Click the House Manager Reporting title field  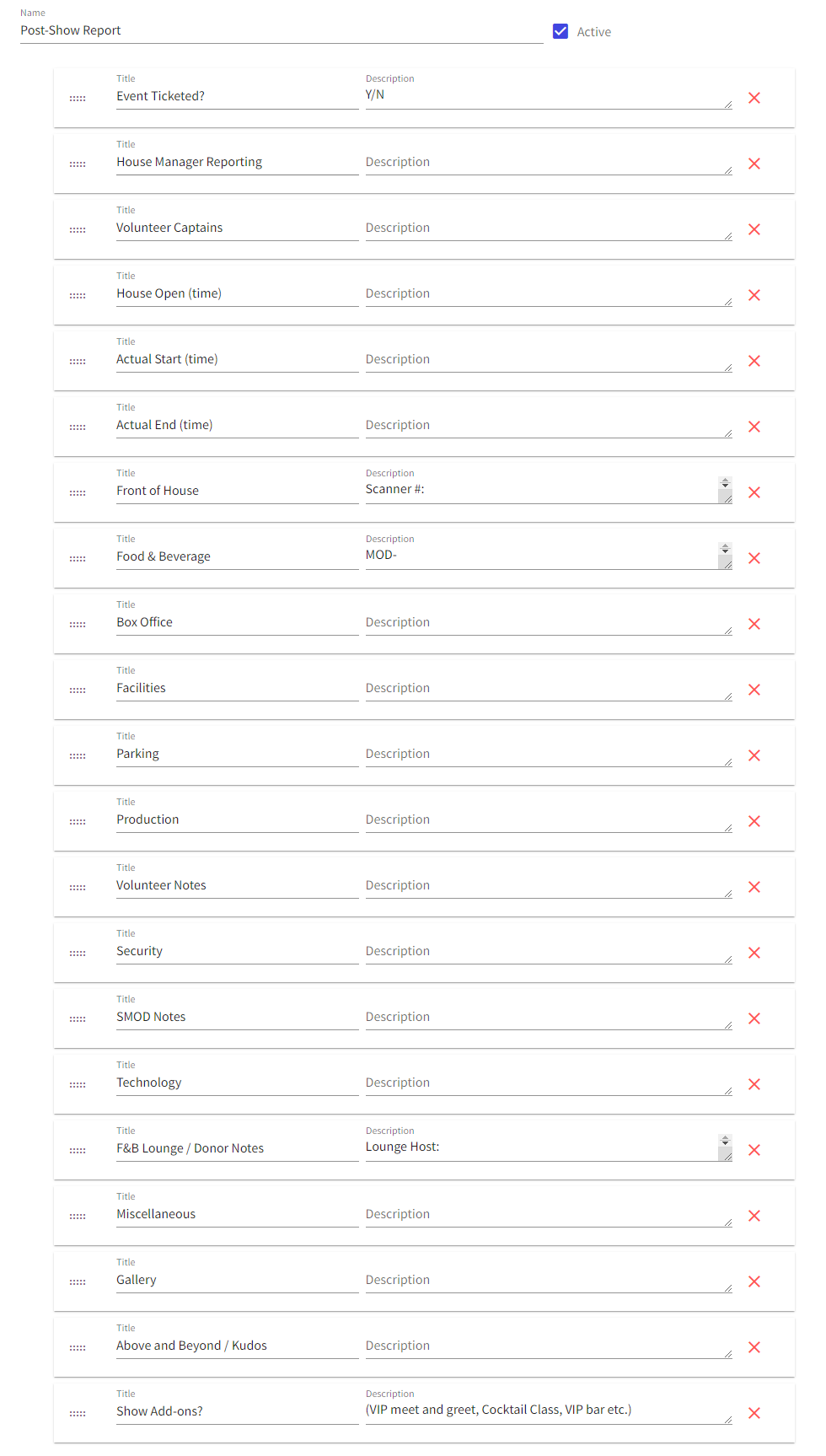tap(237, 162)
